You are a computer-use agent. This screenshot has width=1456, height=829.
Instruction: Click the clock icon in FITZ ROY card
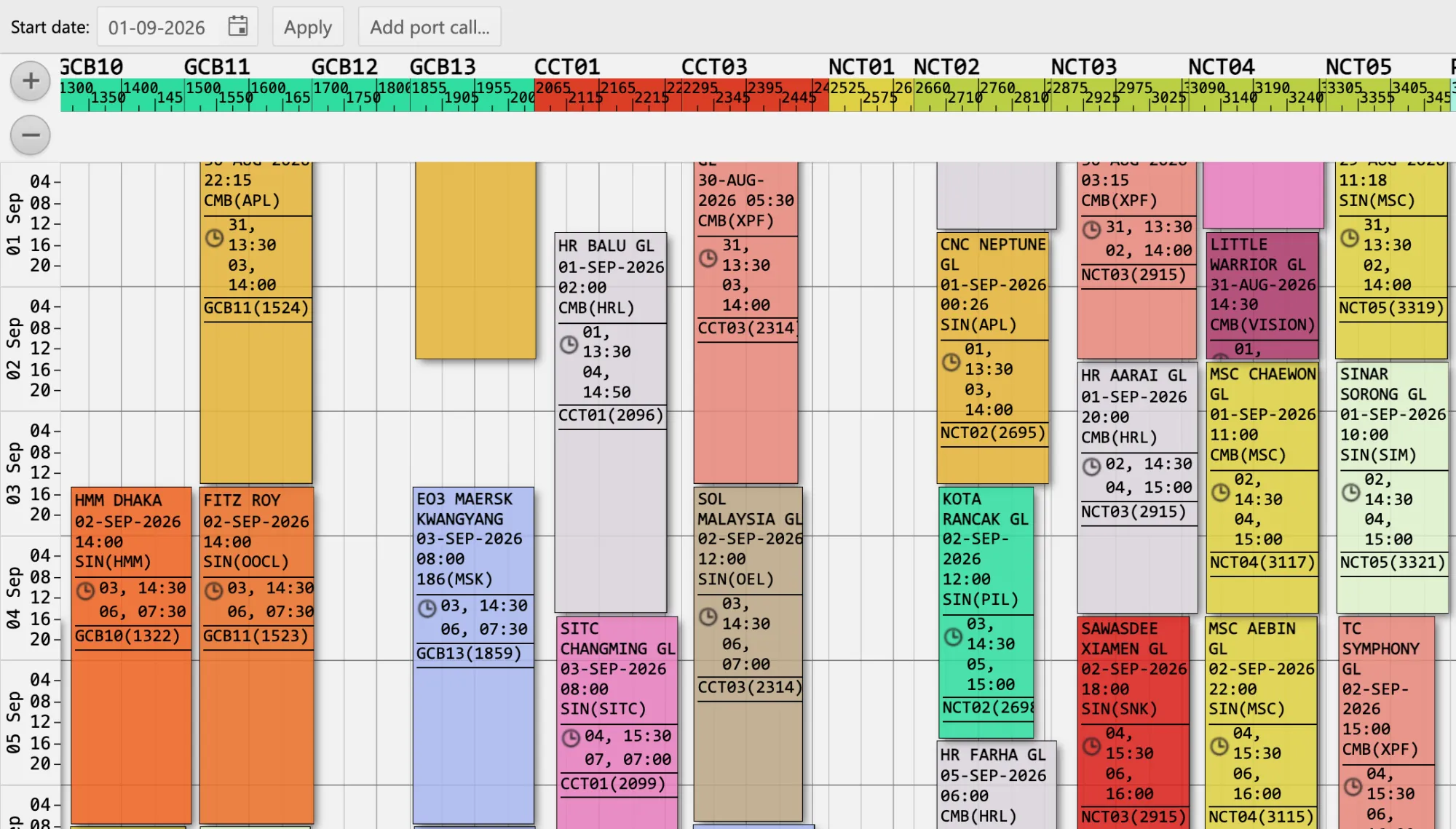point(214,590)
